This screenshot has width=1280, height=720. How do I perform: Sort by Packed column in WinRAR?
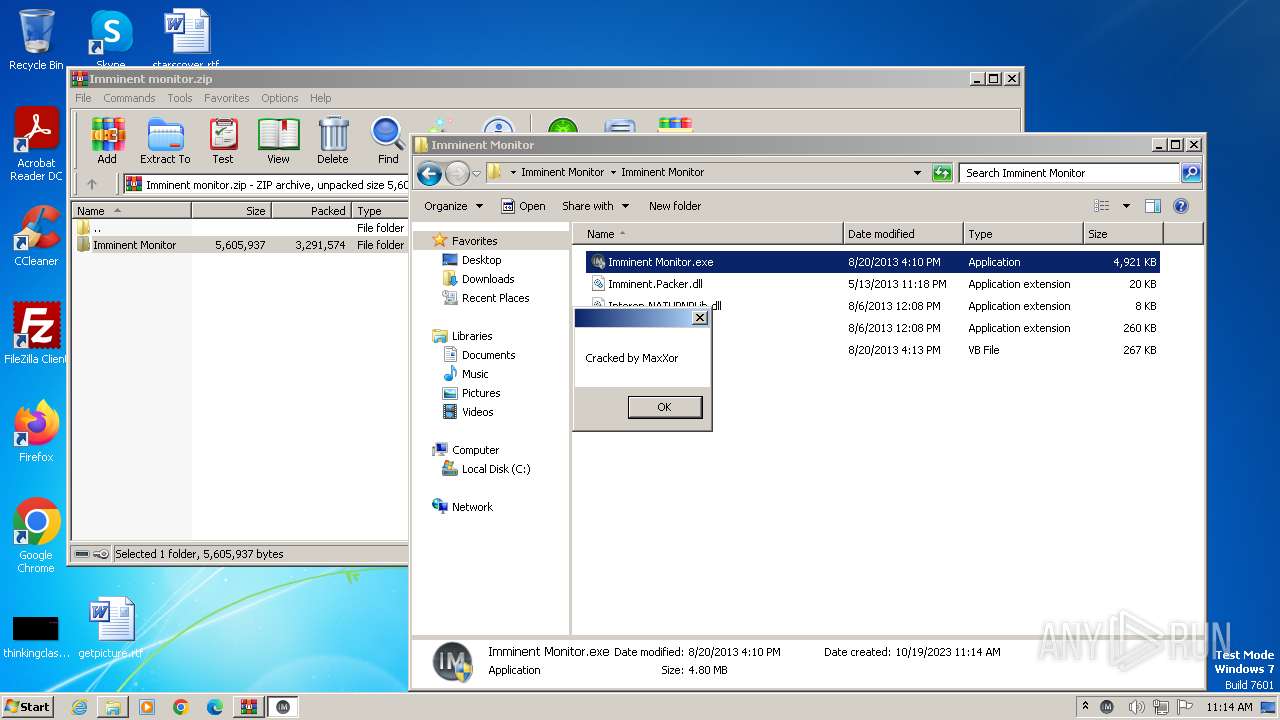310,211
